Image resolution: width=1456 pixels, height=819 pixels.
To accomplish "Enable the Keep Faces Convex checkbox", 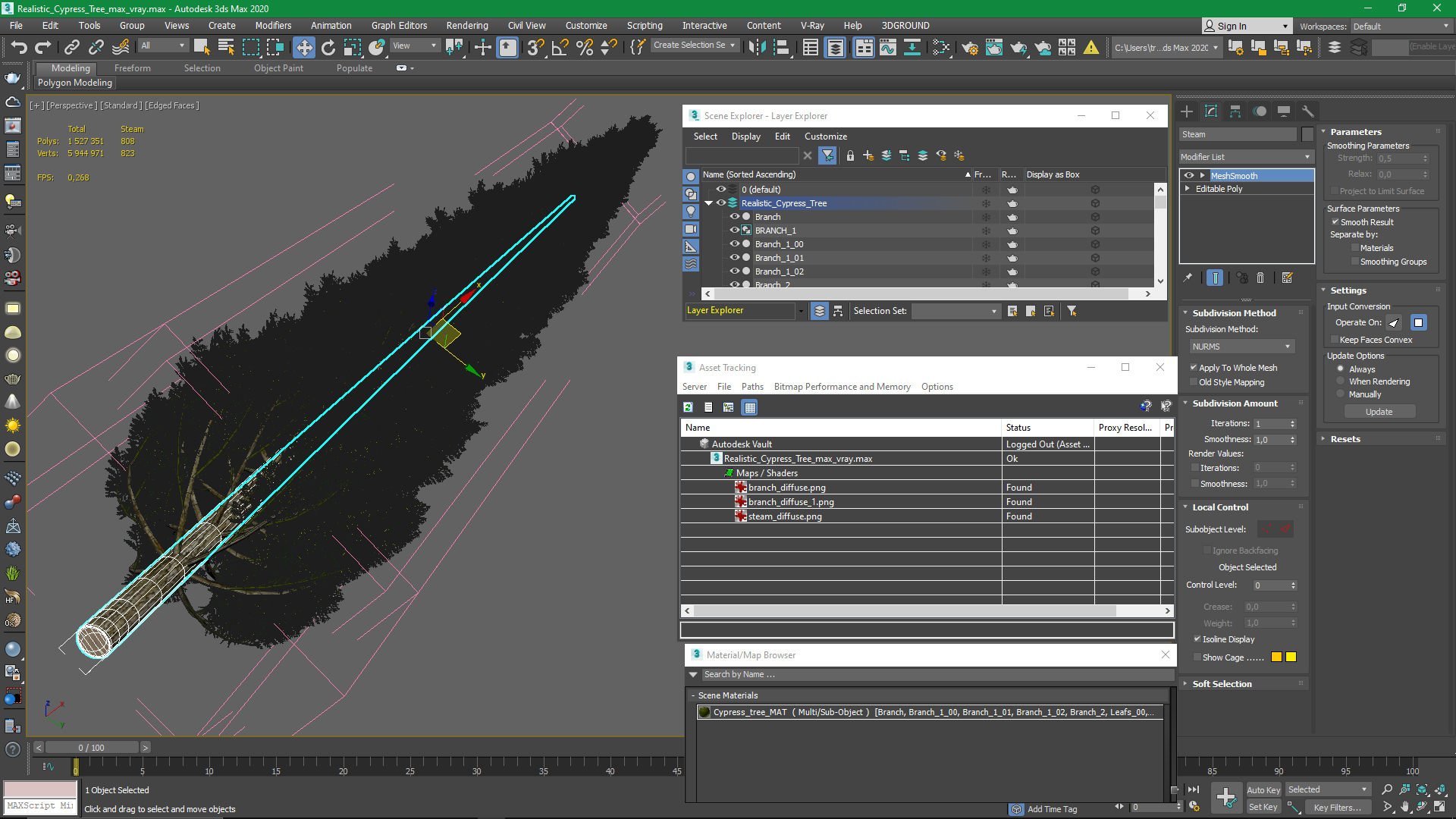I will click(x=1335, y=340).
